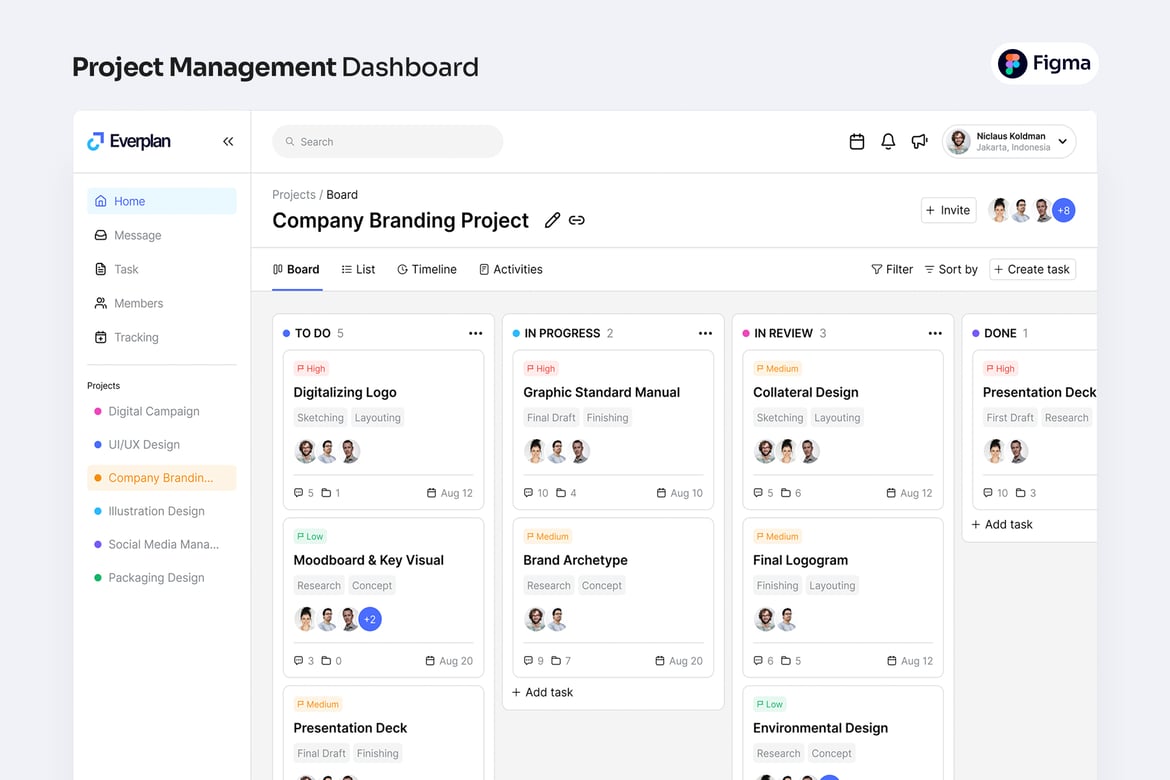1170x780 pixels.
Task: Click Low priority label on Environmental Design
Action: click(769, 705)
